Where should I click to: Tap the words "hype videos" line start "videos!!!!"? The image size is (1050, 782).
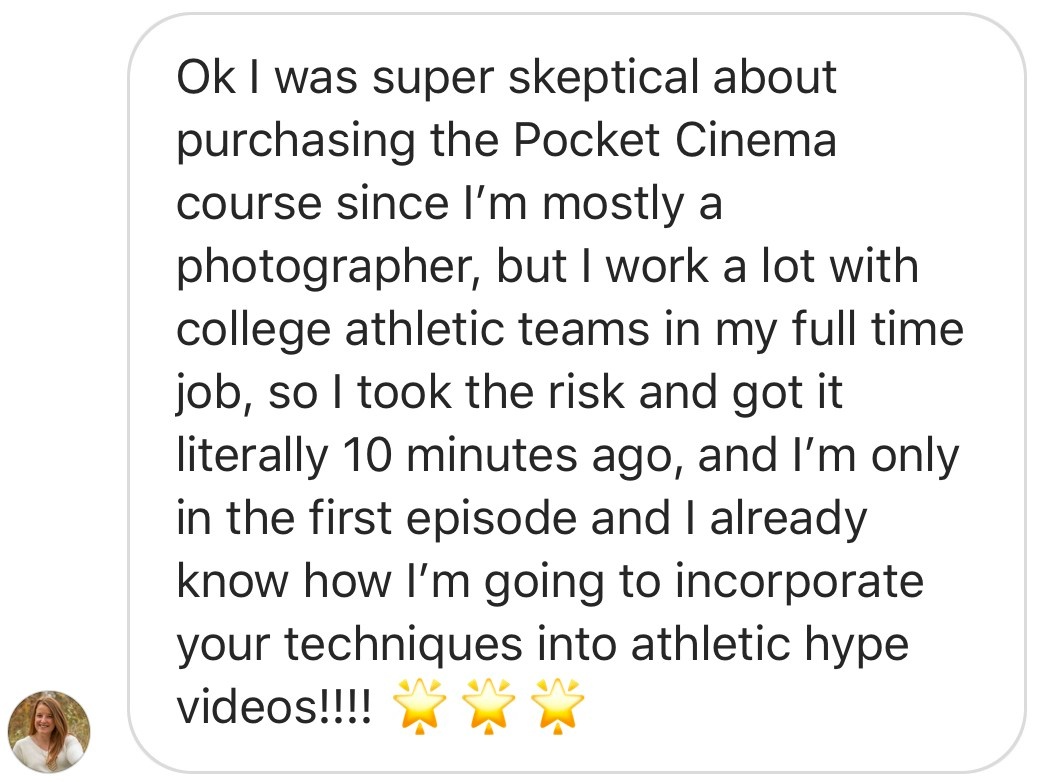pos(275,707)
